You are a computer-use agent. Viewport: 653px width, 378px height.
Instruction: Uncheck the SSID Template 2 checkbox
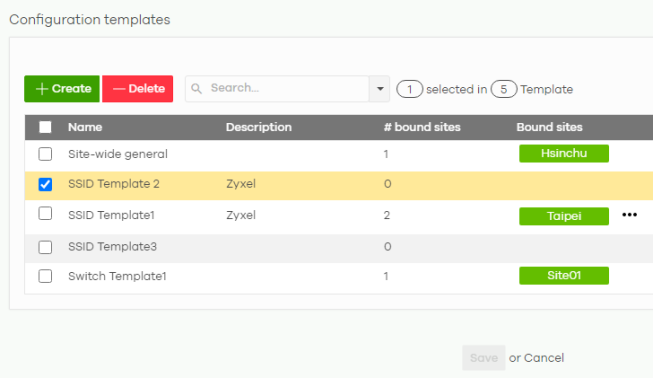coord(45,184)
